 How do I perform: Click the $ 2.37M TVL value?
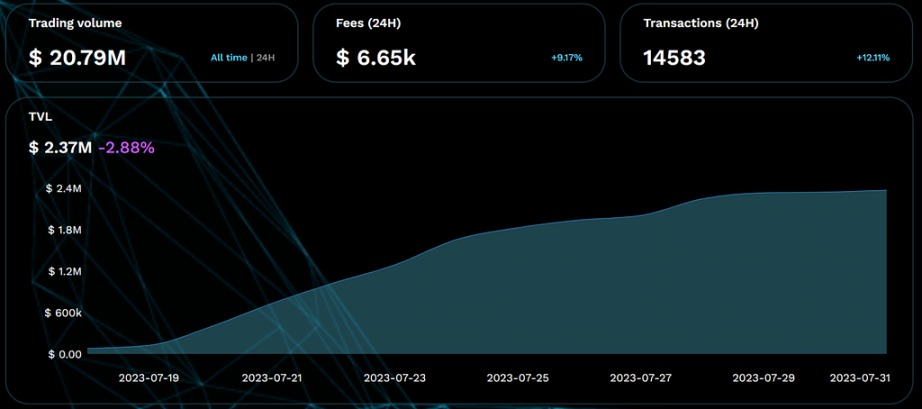[60, 147]
